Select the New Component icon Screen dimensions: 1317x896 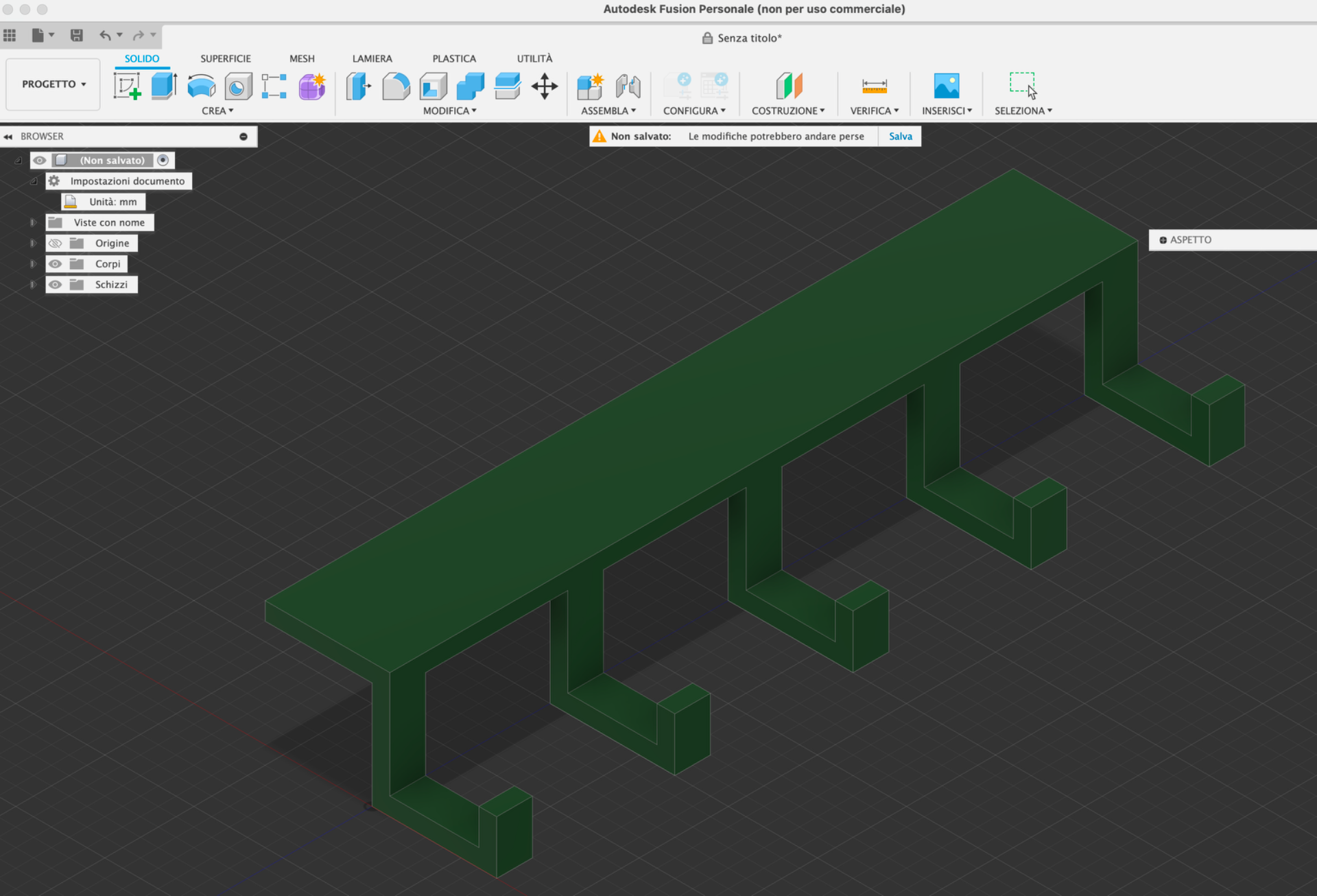(590, 86)
